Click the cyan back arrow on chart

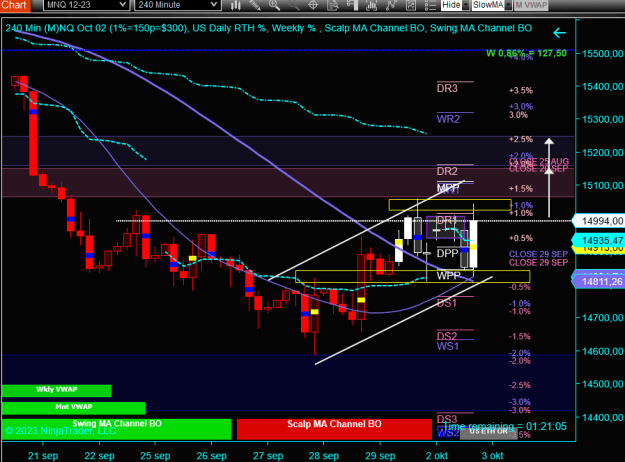(559, 33)
